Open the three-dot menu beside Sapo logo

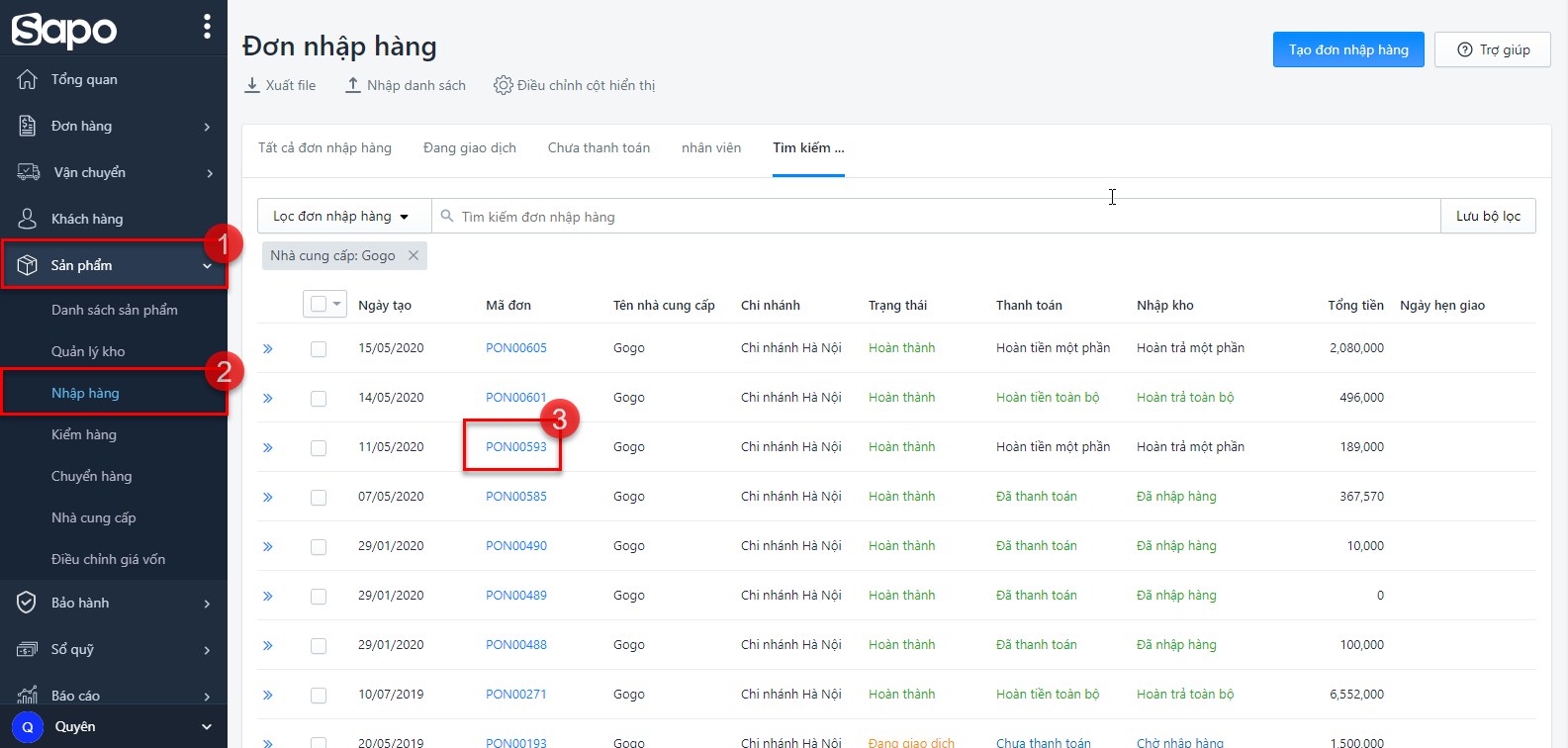pos(207,27)
